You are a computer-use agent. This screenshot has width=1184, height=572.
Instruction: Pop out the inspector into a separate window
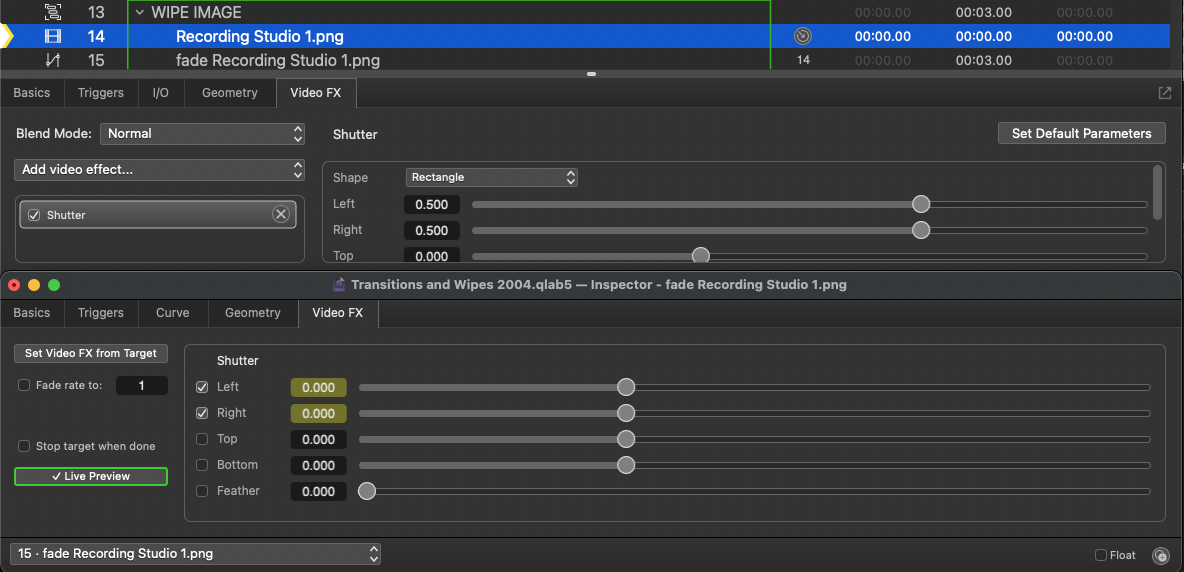click(1165, 93)
